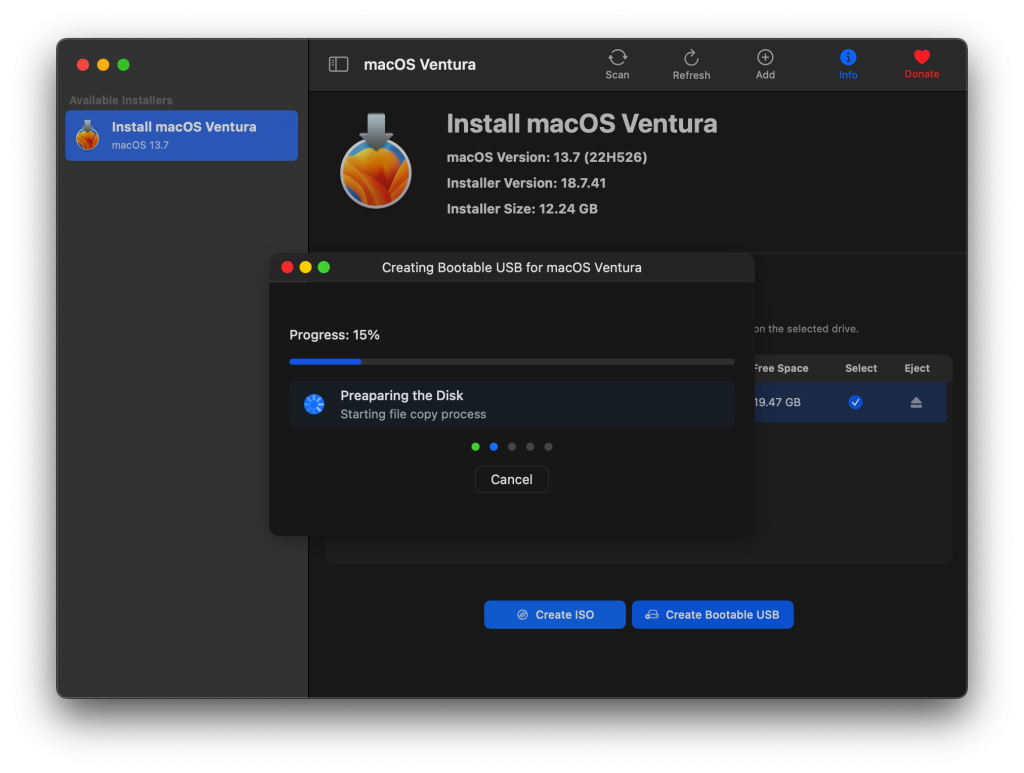
Task: Click the macOS Ventura toolbar title
Action: [x=419, y=65]
